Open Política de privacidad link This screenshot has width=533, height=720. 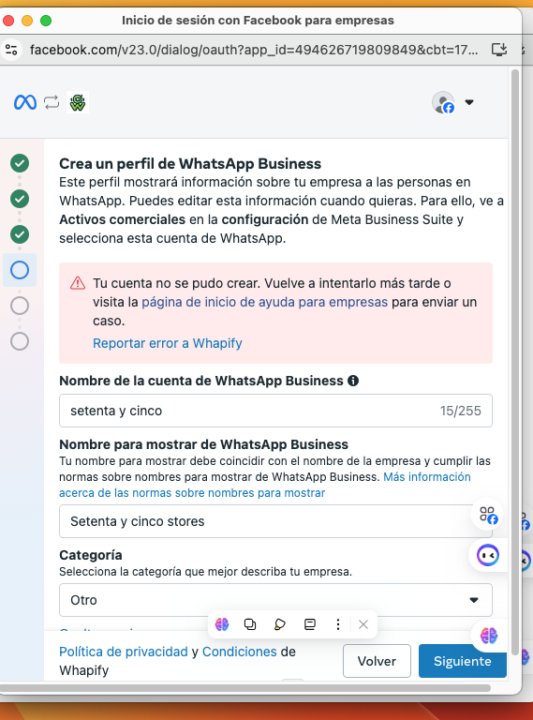123,652
